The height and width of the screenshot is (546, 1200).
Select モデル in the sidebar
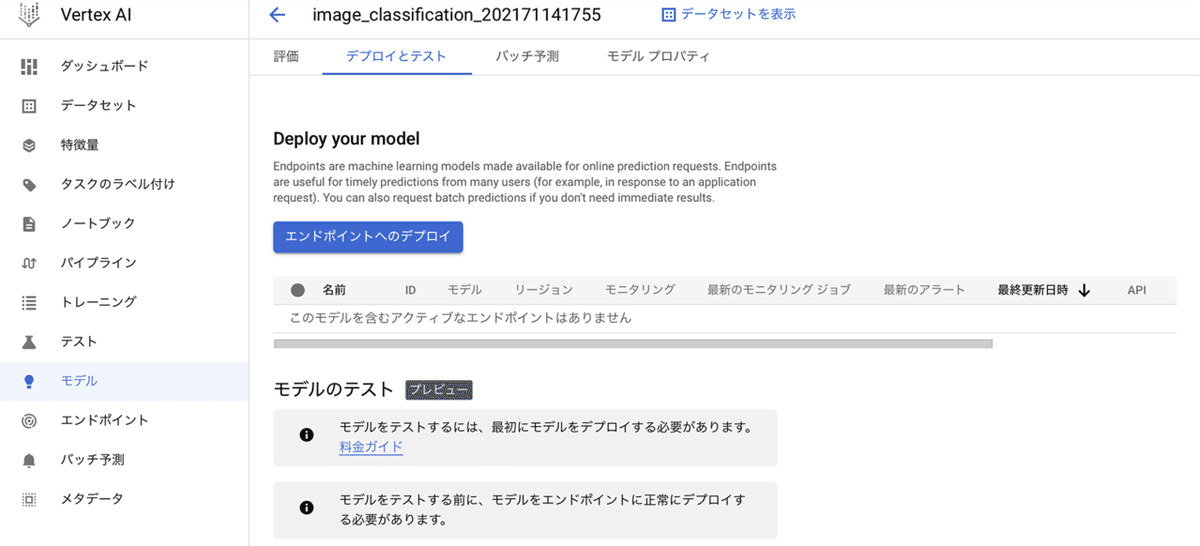click(79, 381)
